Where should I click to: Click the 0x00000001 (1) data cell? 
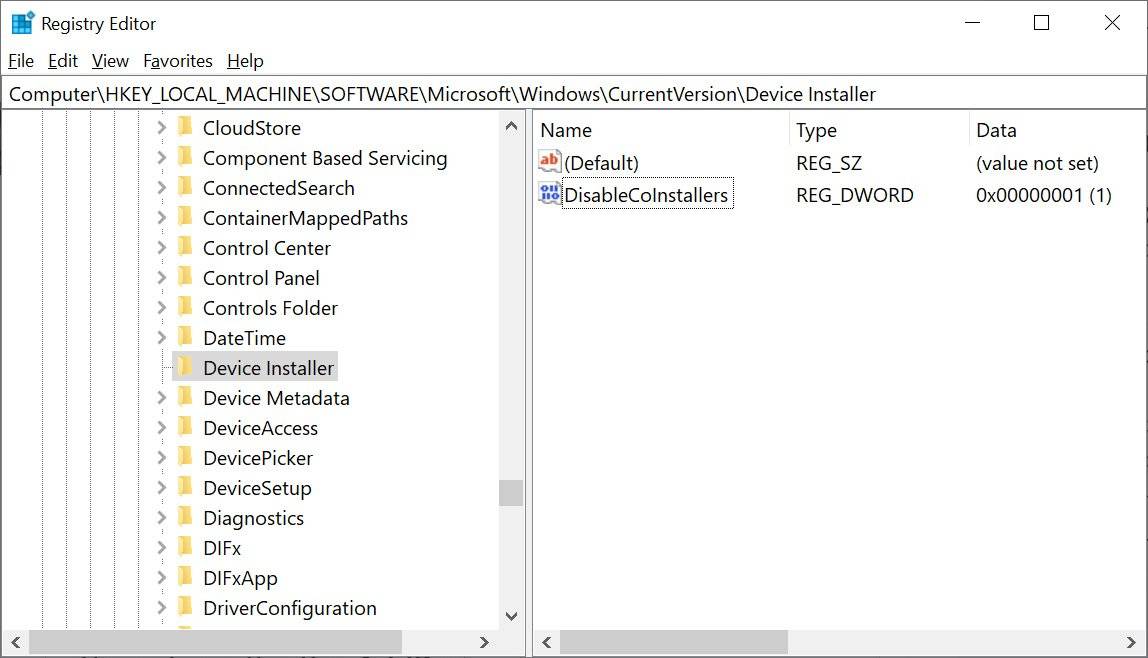[x=1044, y=195]
